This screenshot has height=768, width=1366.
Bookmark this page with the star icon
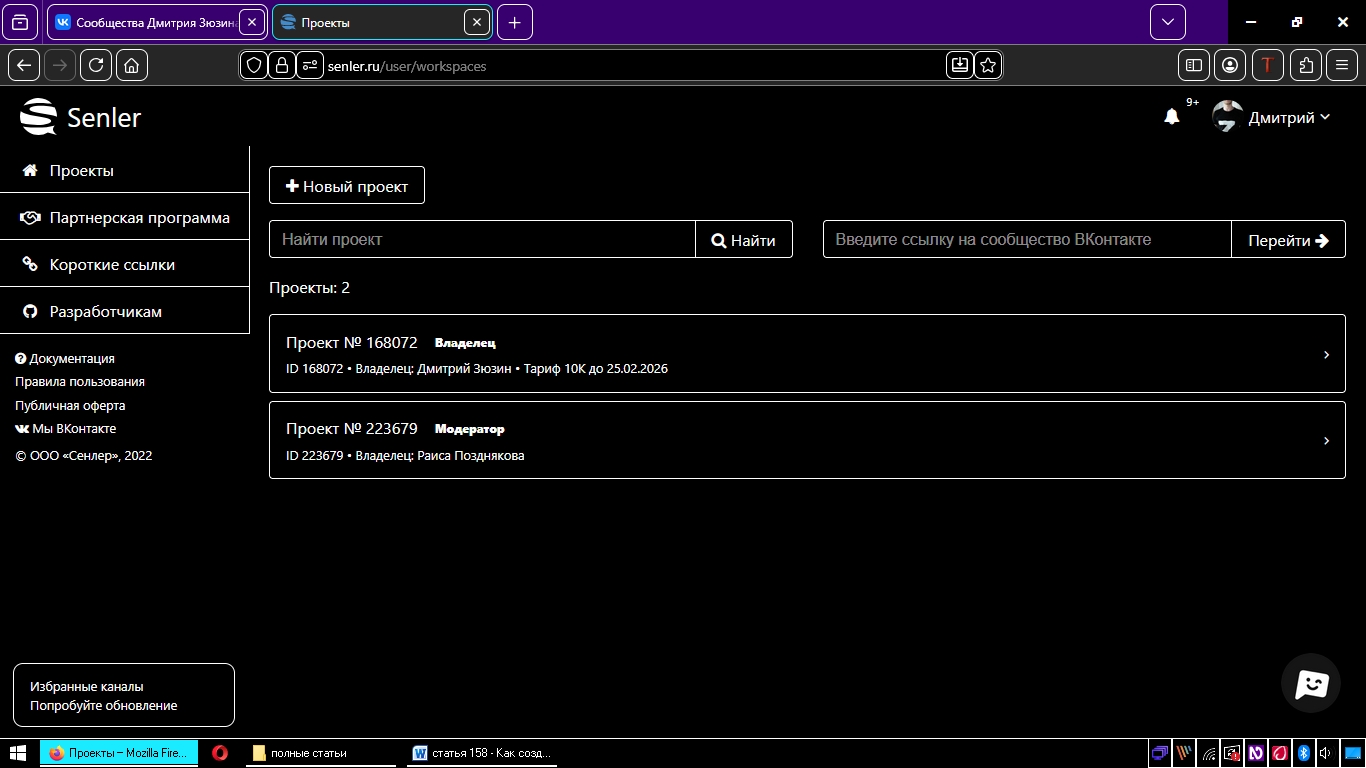(988, 65)
